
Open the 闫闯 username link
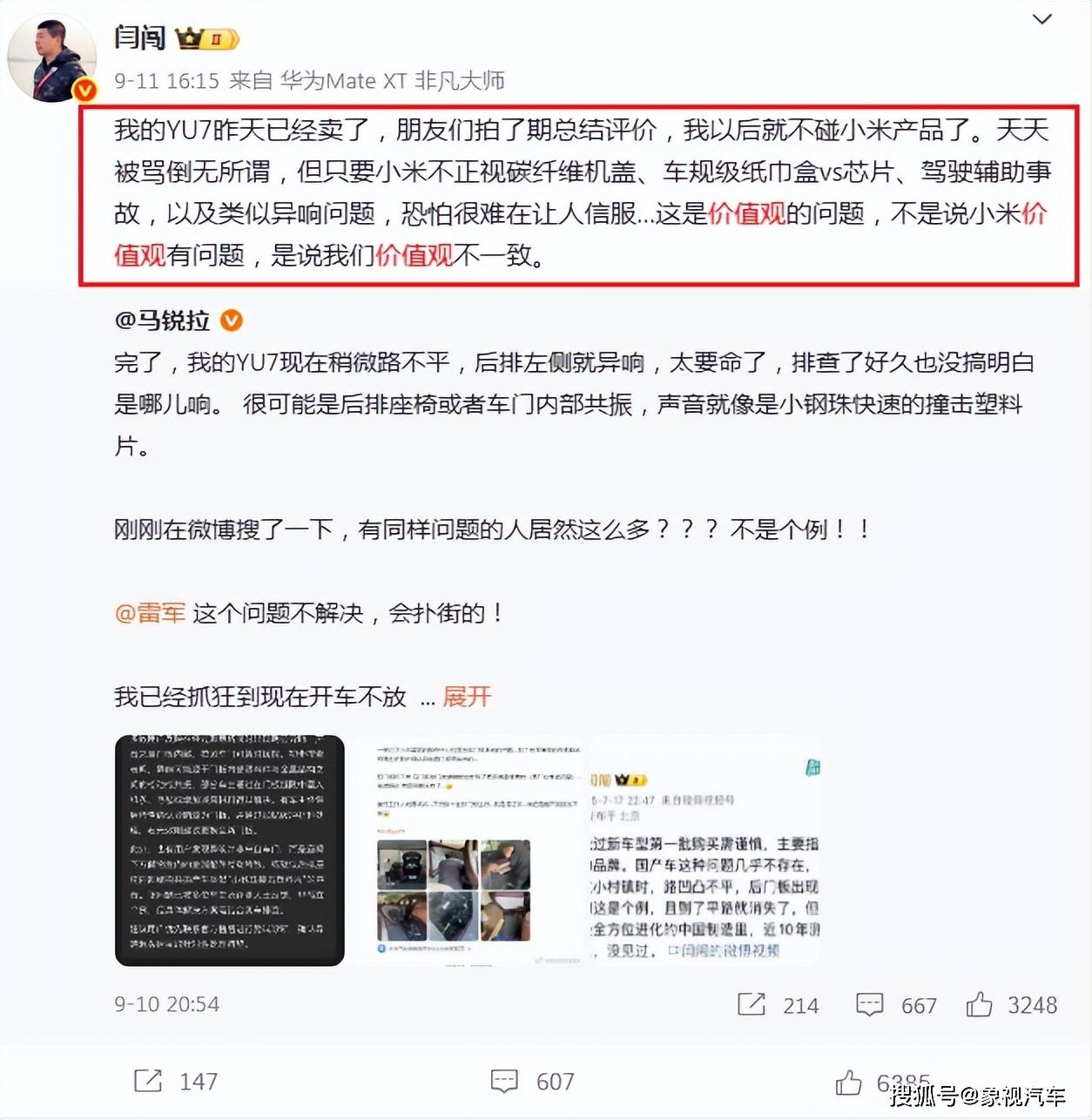point(139,37)
